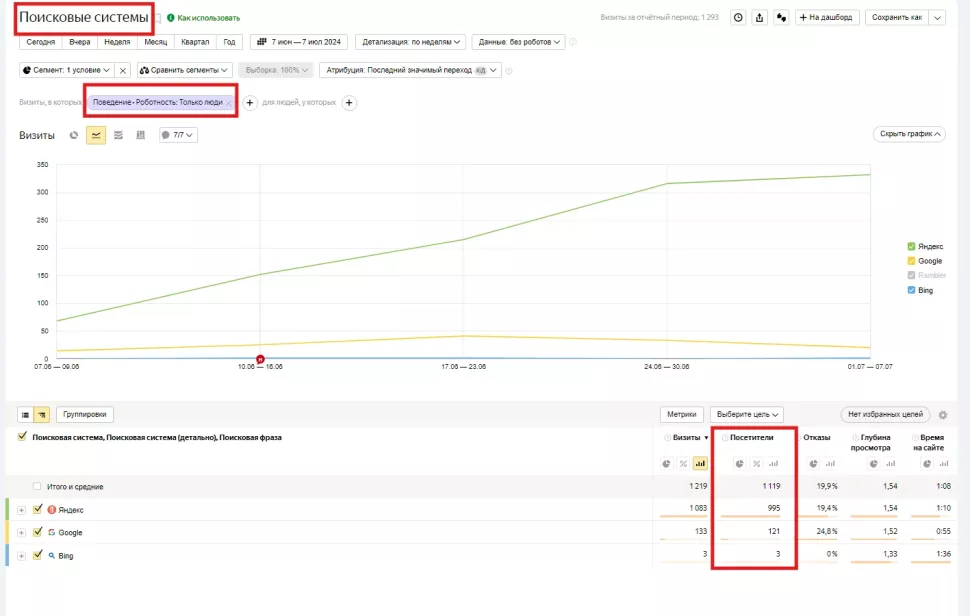Click the report history clock icon
The height and width of the screenshot is (616, 970).
tap(738, 17)
